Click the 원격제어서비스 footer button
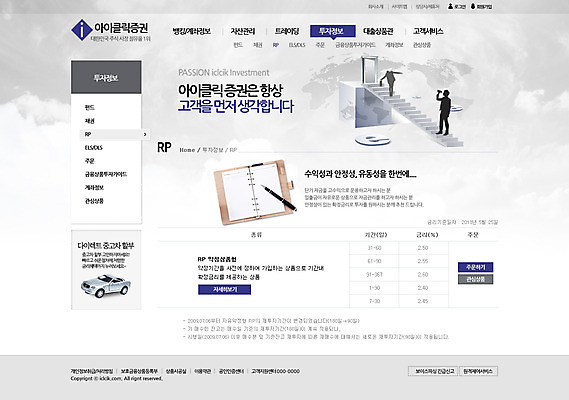The width and height of the screenshot is (569, 400). (478, 371)
